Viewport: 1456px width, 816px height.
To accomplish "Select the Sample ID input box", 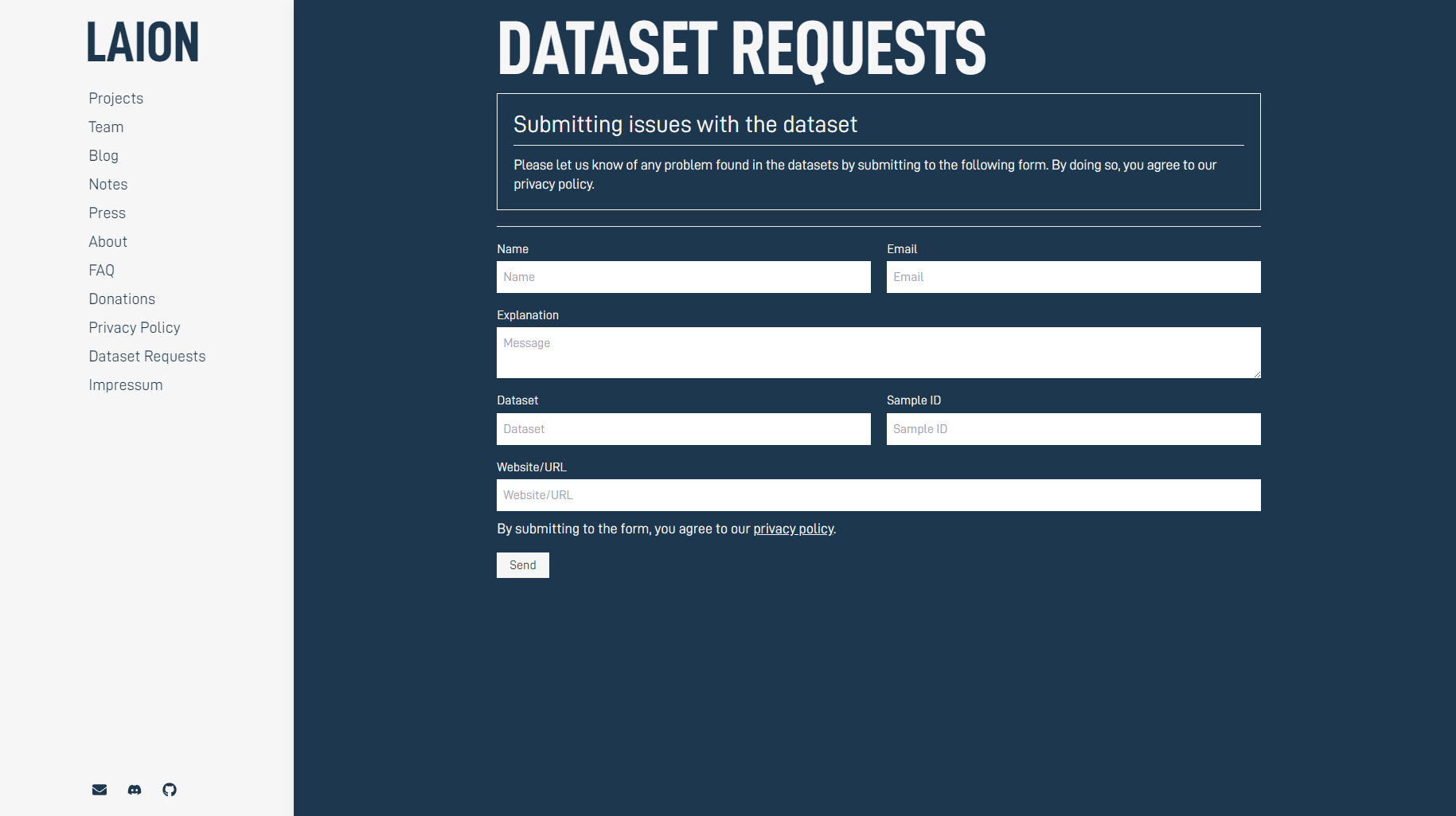I will pos(1073,429).
